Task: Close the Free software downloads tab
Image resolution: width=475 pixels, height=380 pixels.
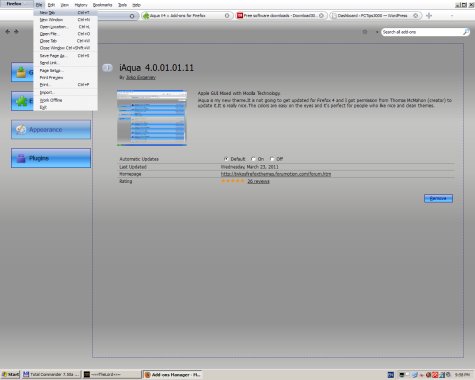Action: pyautogui.click(x=321, y=16)
